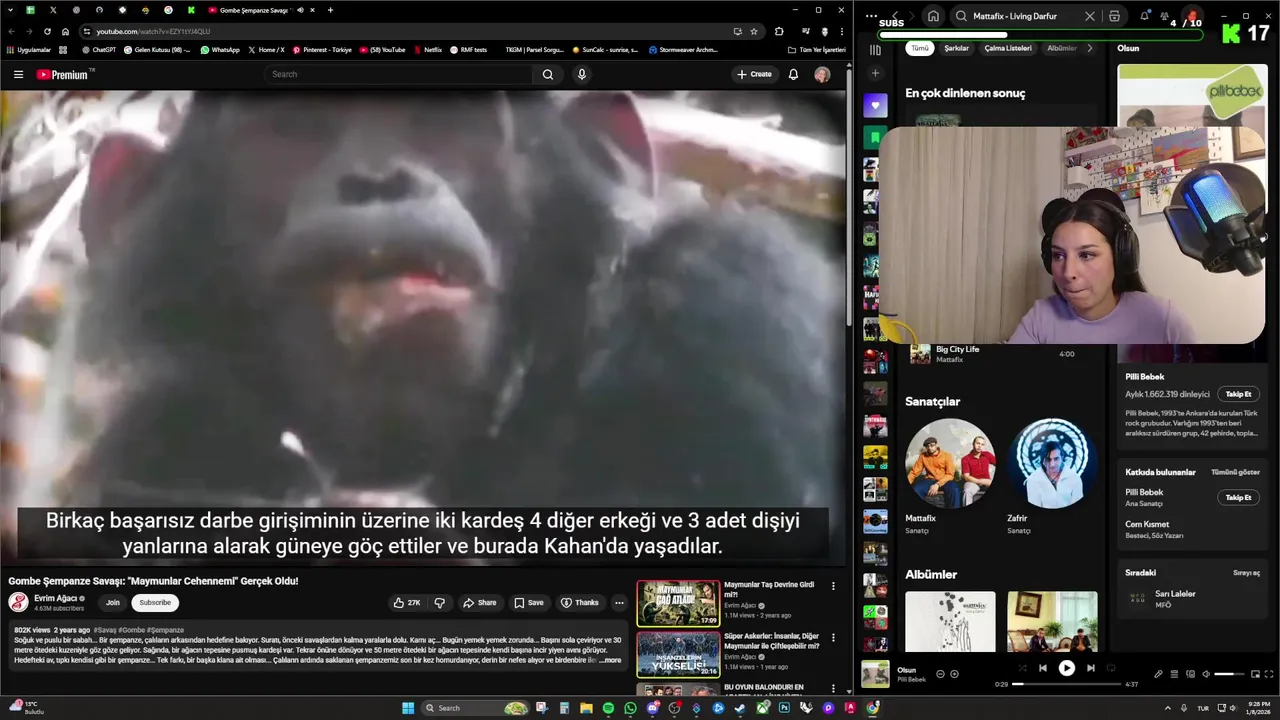Screen dimensions: 1280x720
Task: Follow Pilli Bebek in Katkıda bulunanlar
Action: pyautogui.click(x=1238, y=497)
